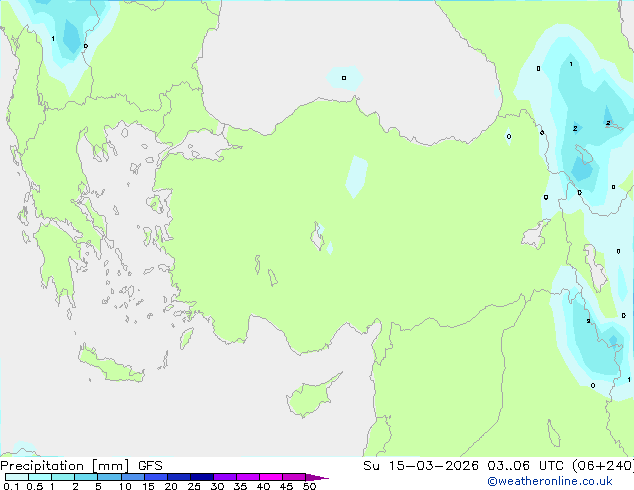Pick the 15–20 mm legend swatch
Screen dimensions: 634x490
pos(156,477)
